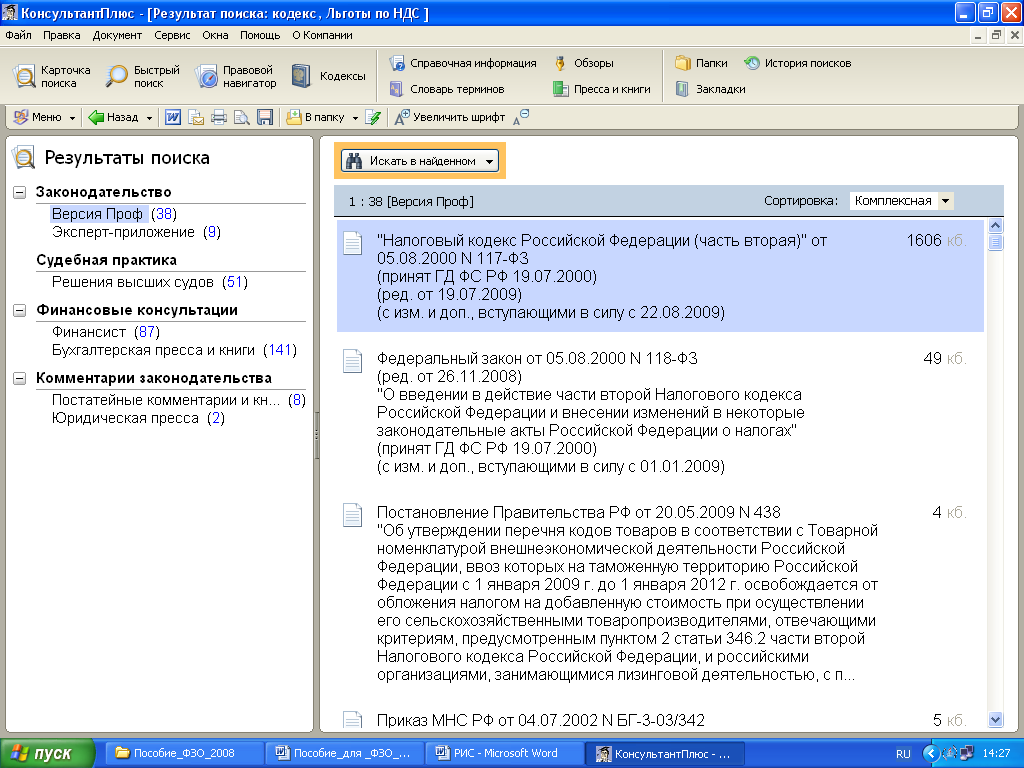1024x768 pixels.
Task: Open Справочная информация
Action: coord(463,63)
